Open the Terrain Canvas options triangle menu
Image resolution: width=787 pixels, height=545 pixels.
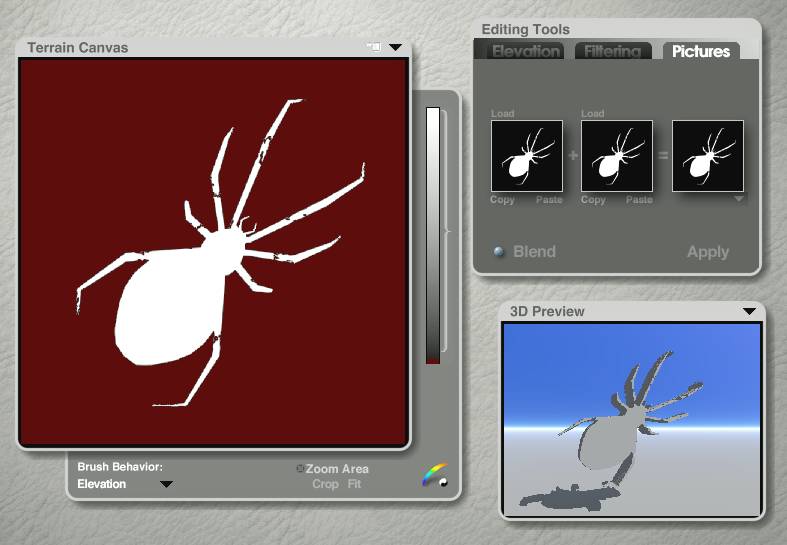(396, 47)
